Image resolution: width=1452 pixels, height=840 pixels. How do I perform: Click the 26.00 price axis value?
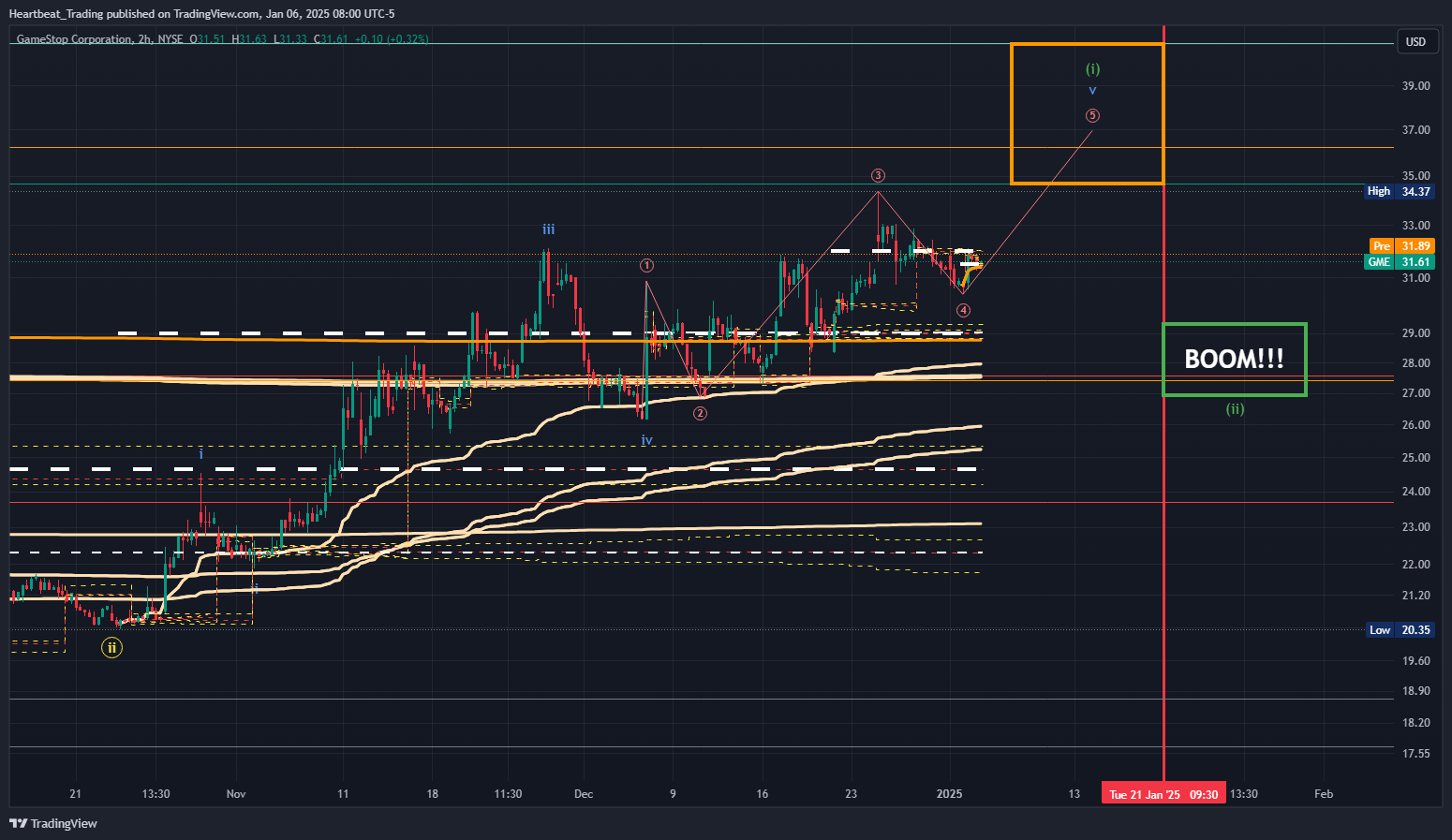tap(1415, 425)
